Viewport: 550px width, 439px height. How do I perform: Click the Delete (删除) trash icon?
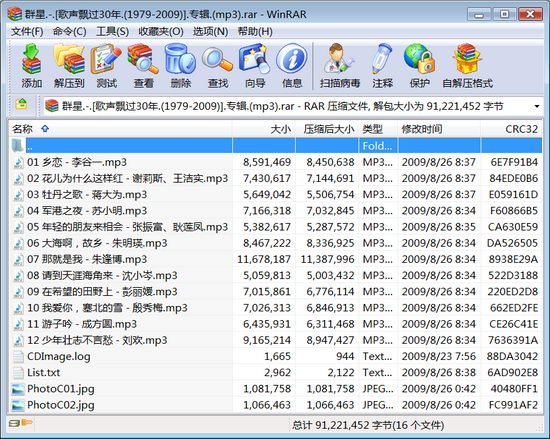180,59
